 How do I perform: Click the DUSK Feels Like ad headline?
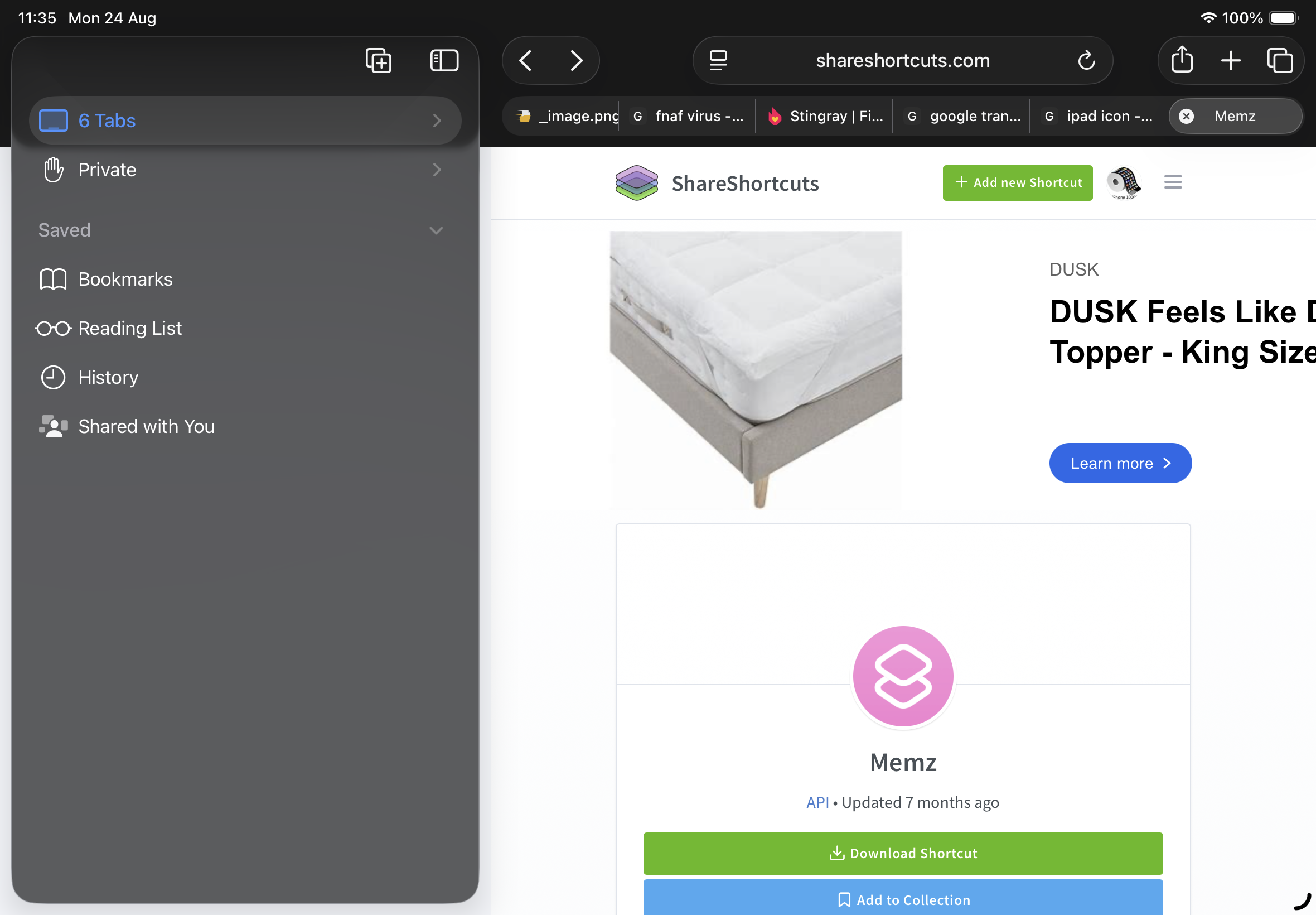tap(1182, 331)
